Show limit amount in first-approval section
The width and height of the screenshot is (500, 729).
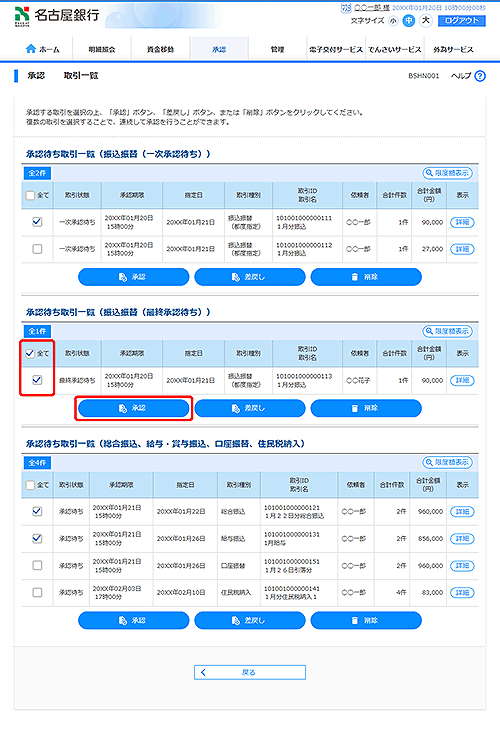coord(447,173)
